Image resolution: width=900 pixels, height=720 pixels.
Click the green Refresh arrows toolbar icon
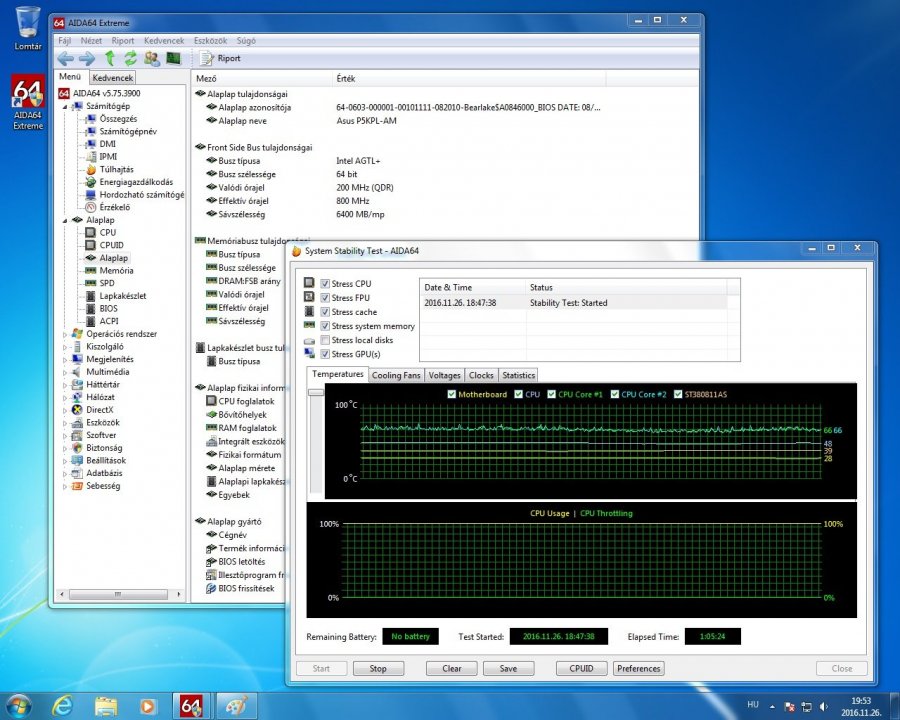(x=130, y=58)
